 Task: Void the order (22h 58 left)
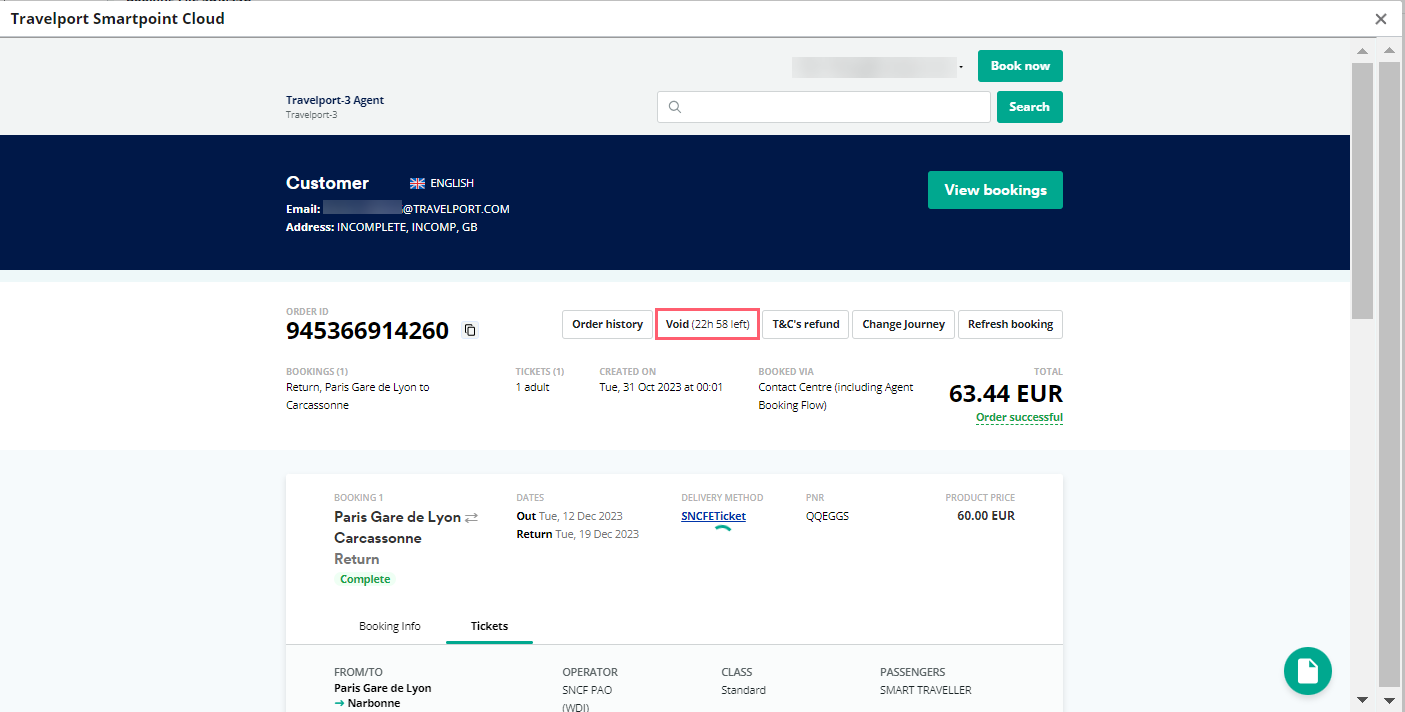tap(707, 324)
